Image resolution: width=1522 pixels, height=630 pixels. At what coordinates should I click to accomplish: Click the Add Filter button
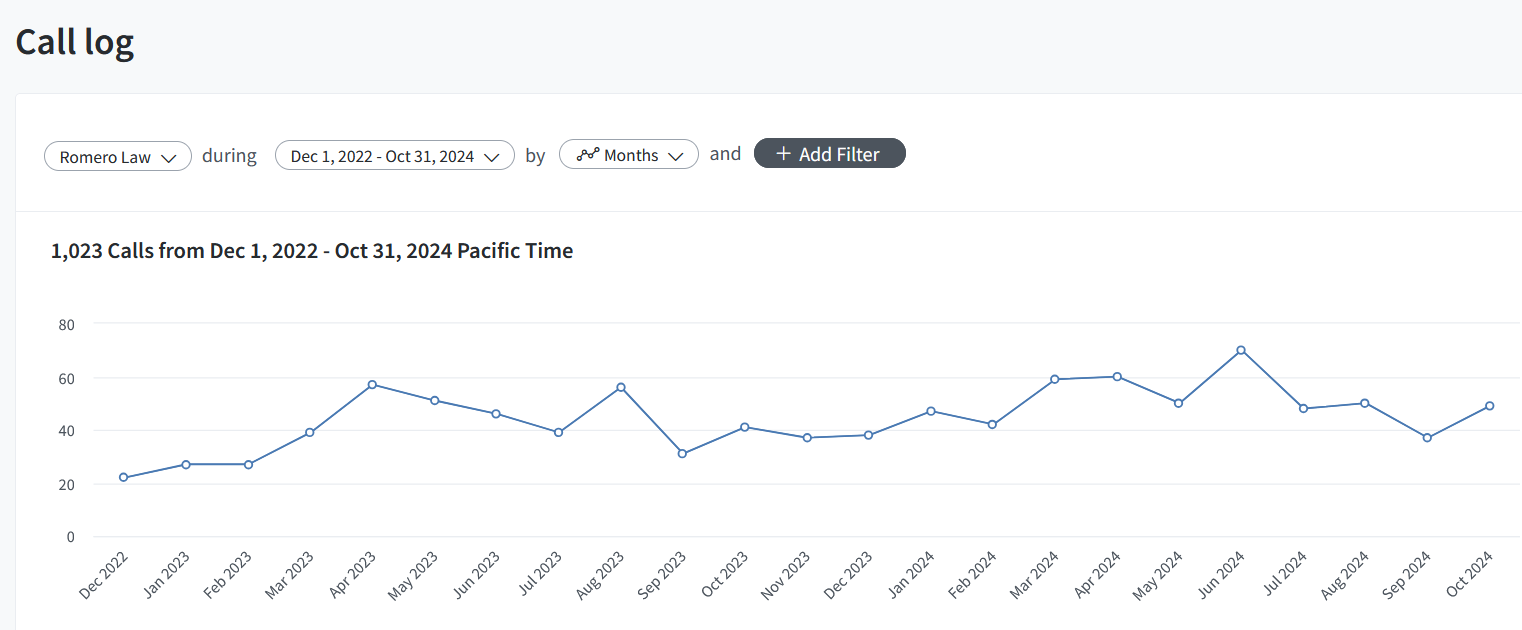click(829, 154)
